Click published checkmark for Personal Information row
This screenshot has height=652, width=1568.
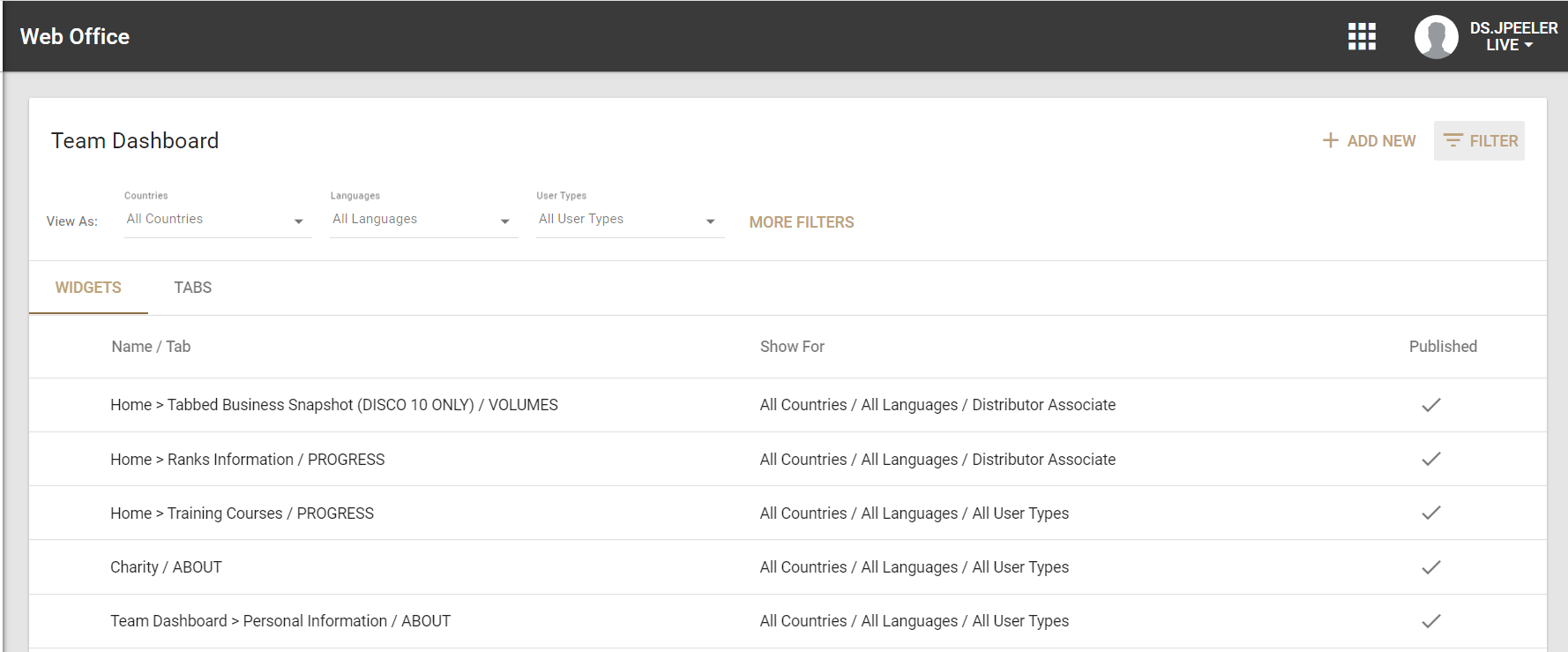click(1430, 621)
